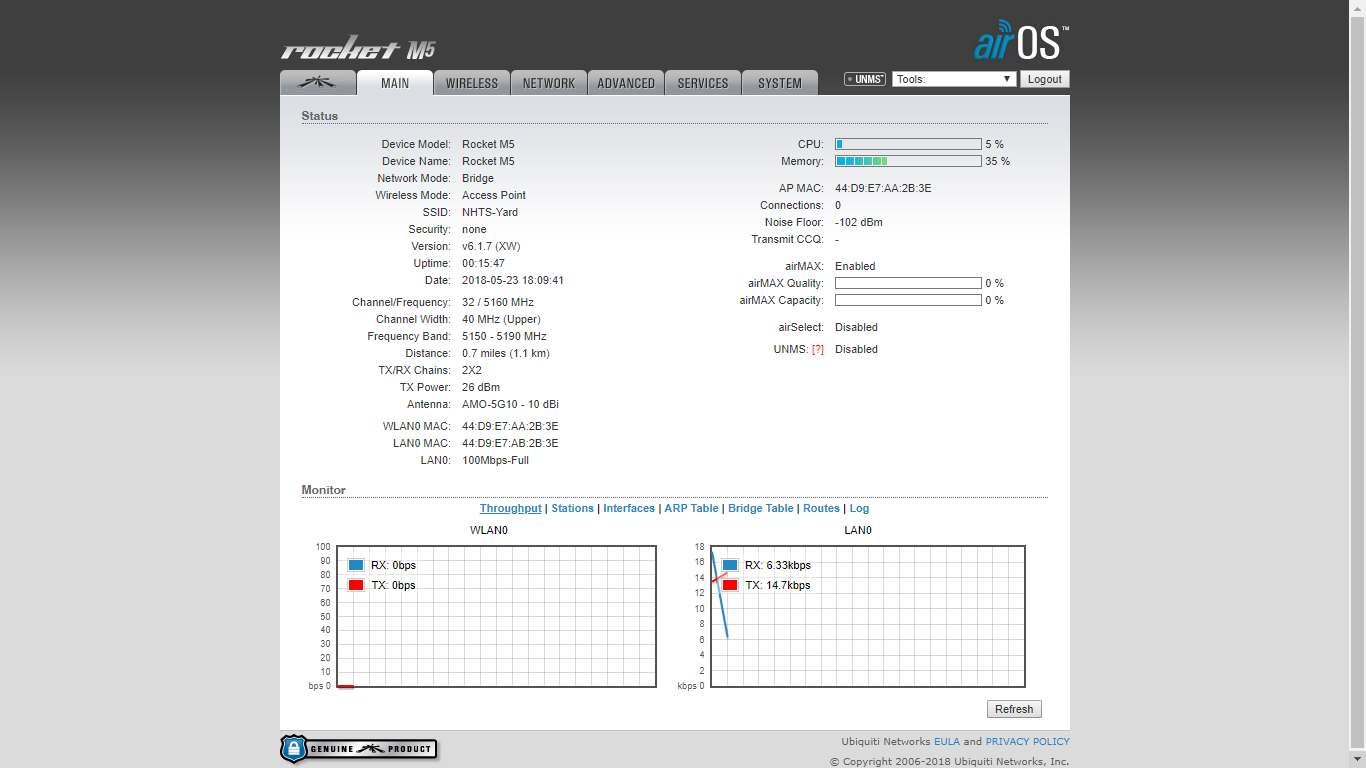Click the LAN0 throughput graph
The image size is (1366, 768).
(x=868, y=616)
